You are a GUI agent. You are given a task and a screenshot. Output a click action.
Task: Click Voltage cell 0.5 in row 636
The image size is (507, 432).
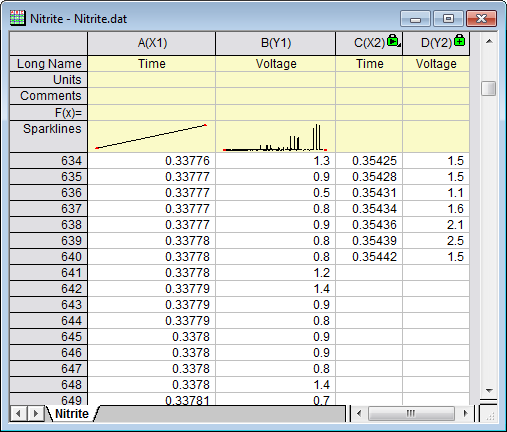point(276,193)
